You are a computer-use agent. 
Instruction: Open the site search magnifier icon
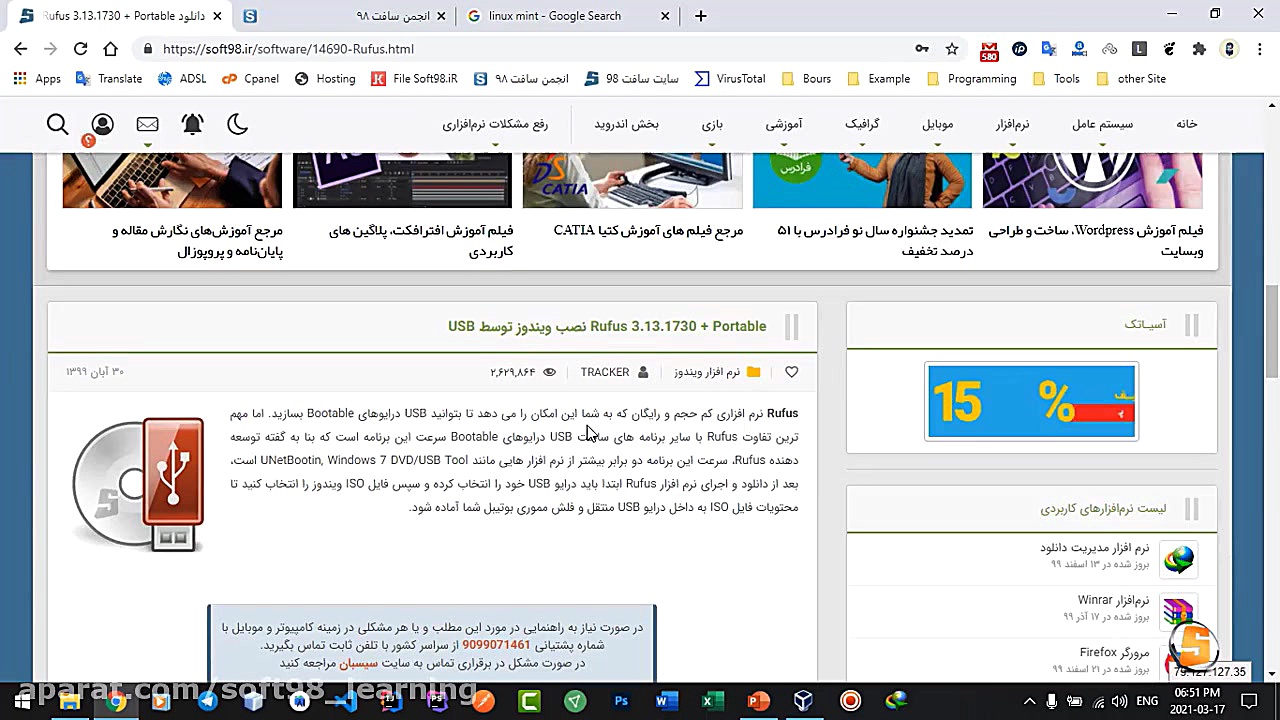tap(57, 124)
